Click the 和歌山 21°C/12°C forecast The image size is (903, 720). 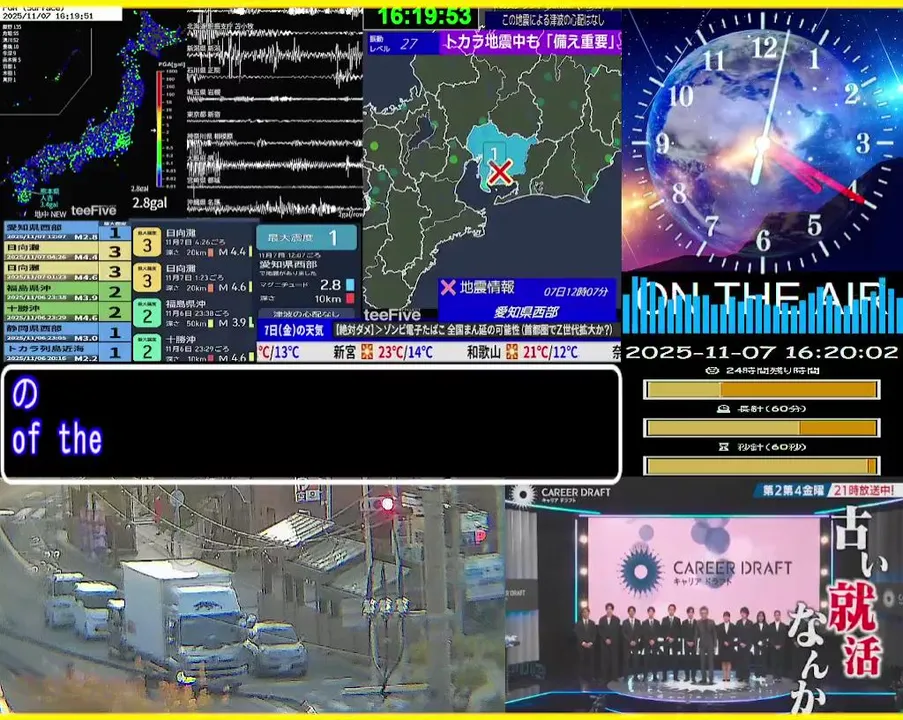(522, 351)
